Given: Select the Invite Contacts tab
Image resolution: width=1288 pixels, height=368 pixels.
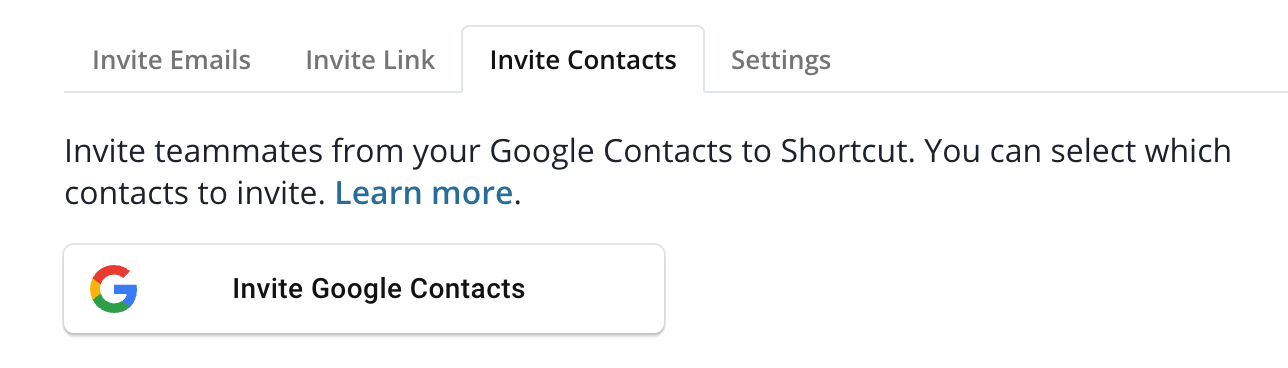Looking at the screenshot, I should 583,60.
